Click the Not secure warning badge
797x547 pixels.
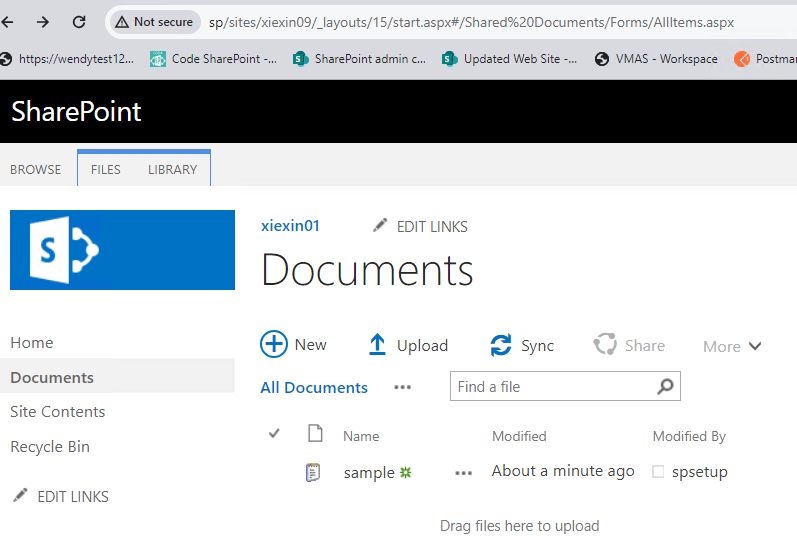(155, 22)
